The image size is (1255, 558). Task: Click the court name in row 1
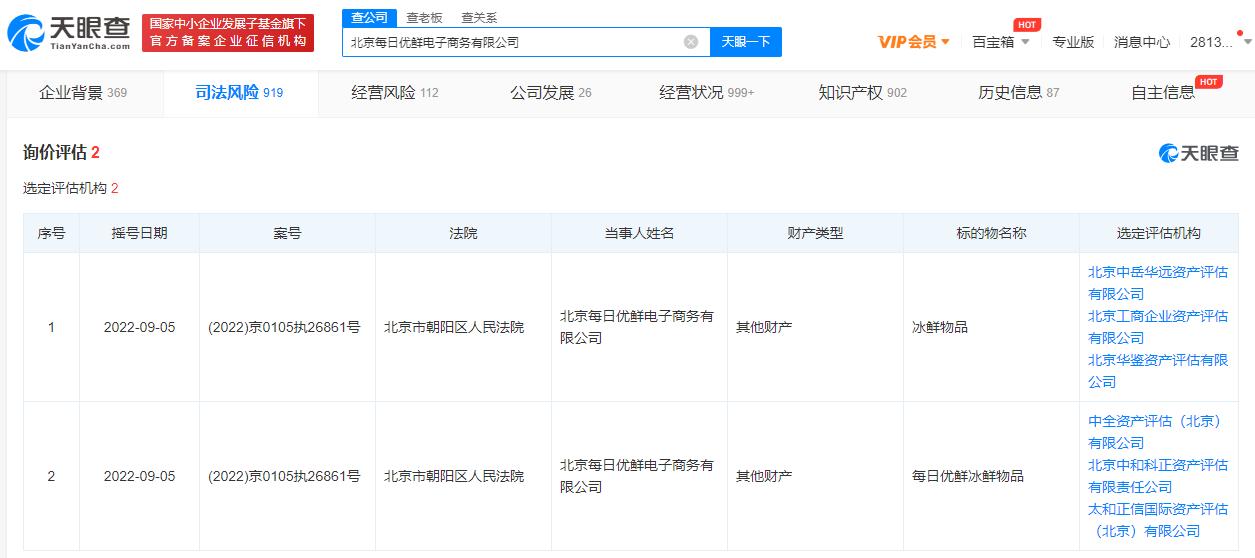(454, 327)
